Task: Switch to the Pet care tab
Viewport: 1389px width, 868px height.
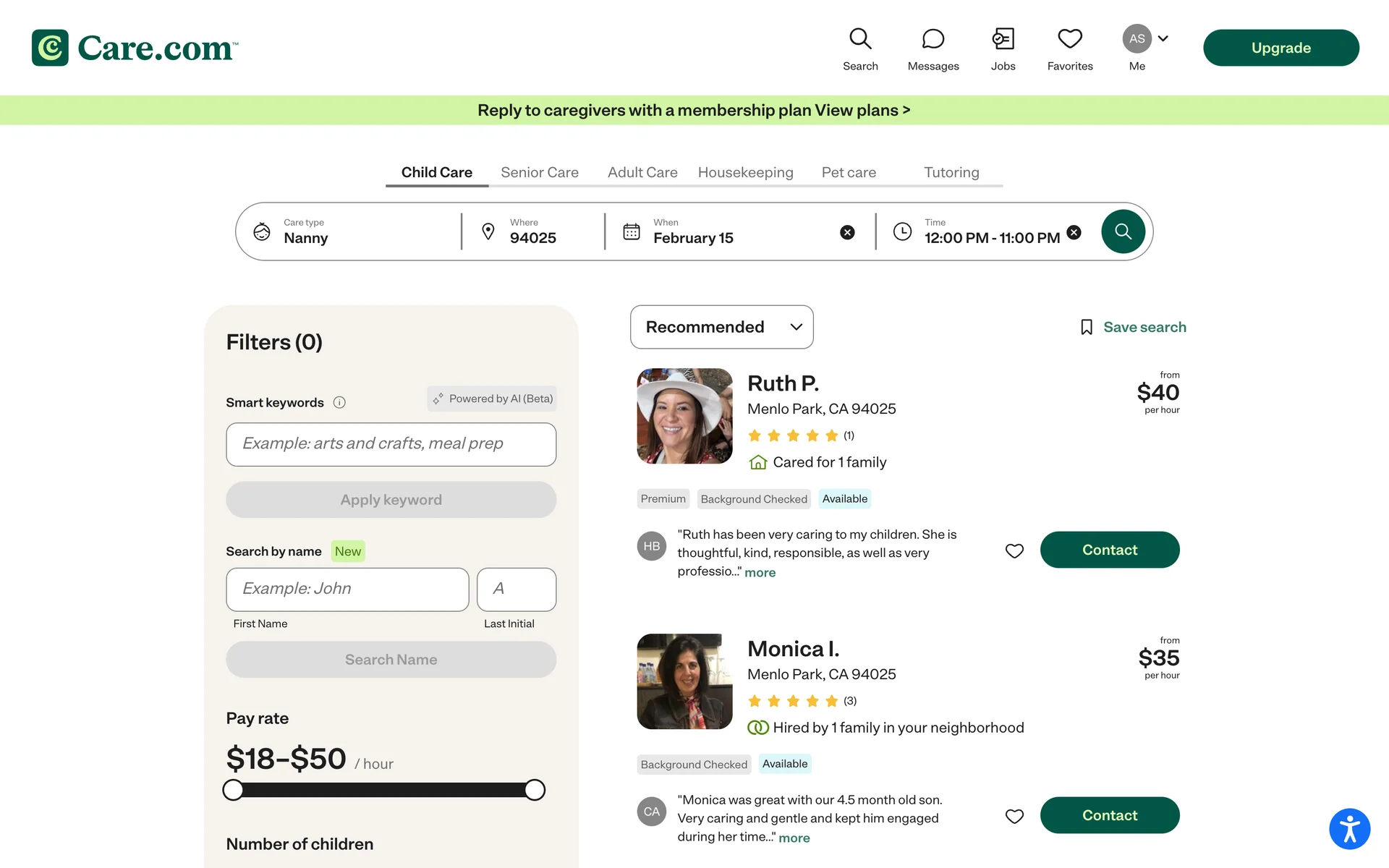Action: (848, 172)
